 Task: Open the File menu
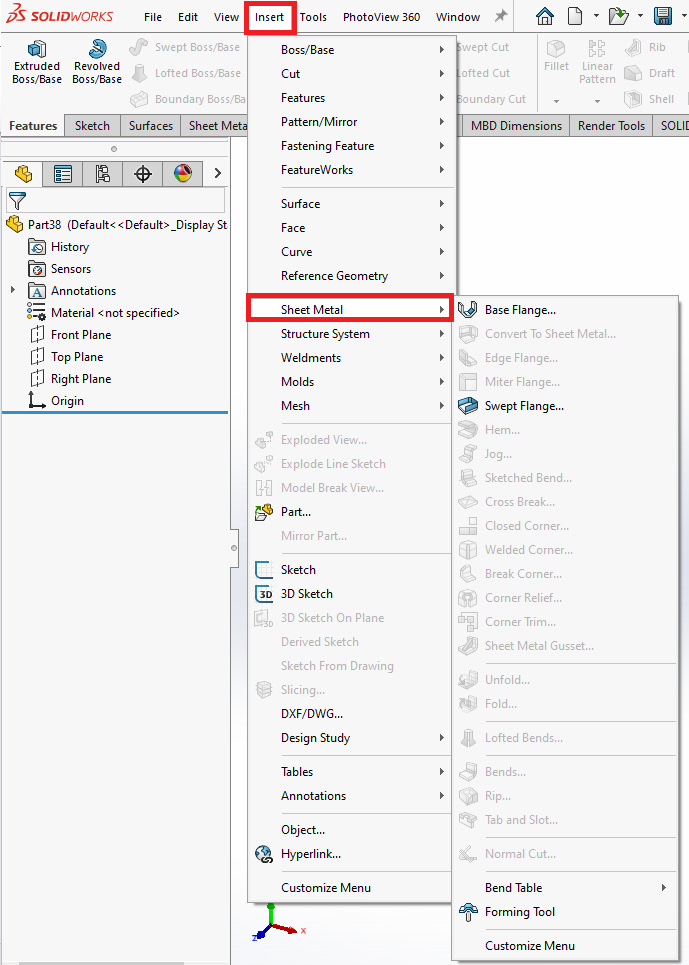click(153, 17)
